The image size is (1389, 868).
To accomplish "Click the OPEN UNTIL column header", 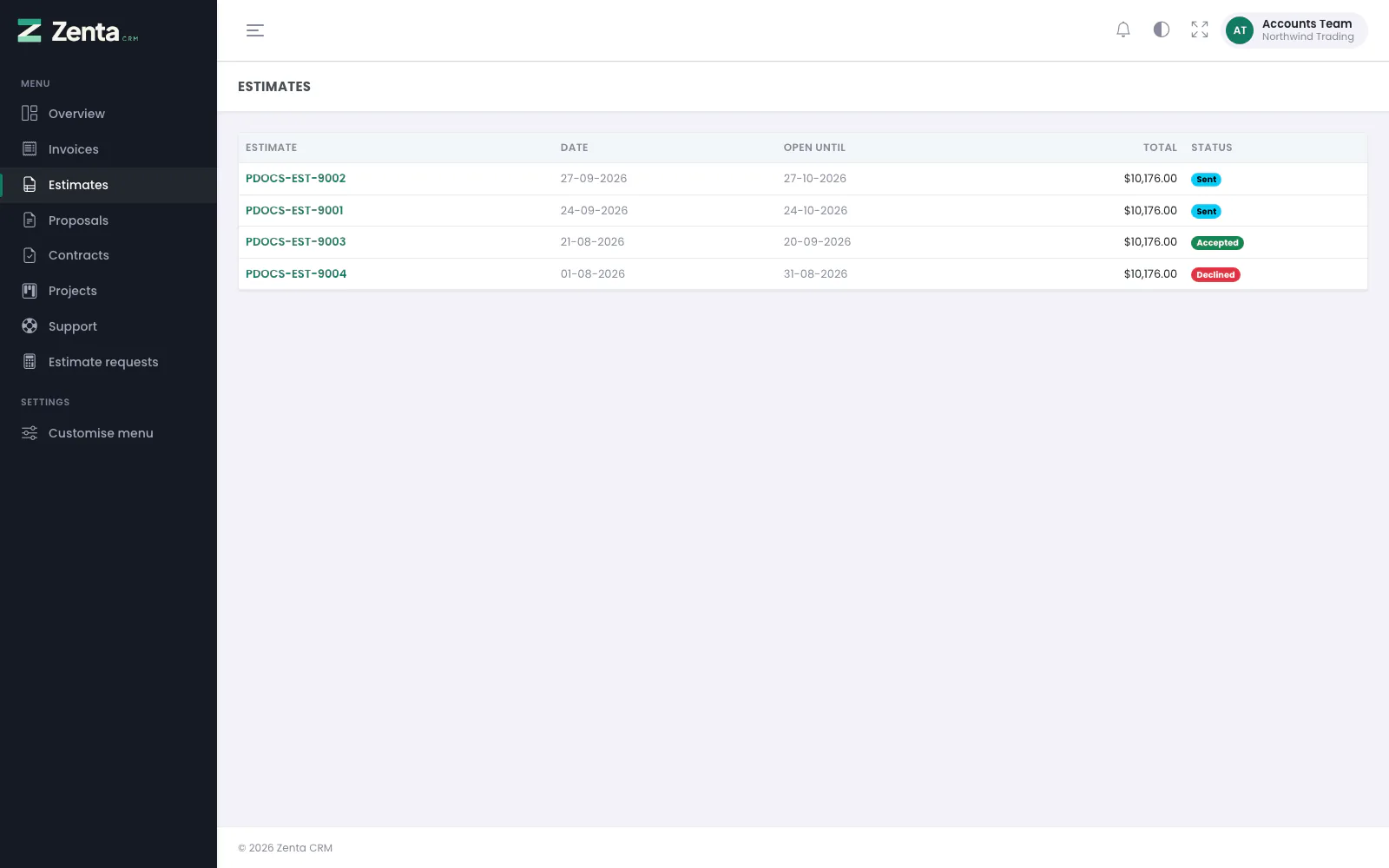I will (814, 148).
